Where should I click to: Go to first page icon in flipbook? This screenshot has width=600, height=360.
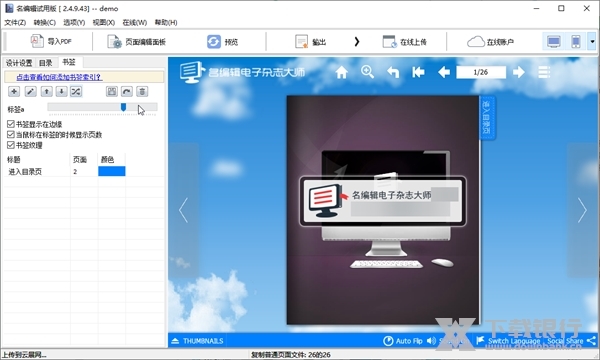(418, 72)
